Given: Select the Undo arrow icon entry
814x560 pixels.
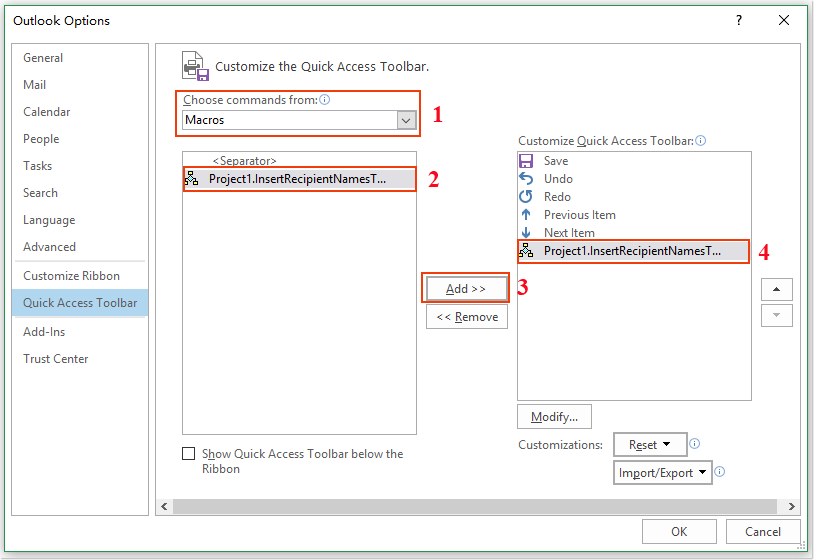Looking at the screenshot, I should coord(526,179).
